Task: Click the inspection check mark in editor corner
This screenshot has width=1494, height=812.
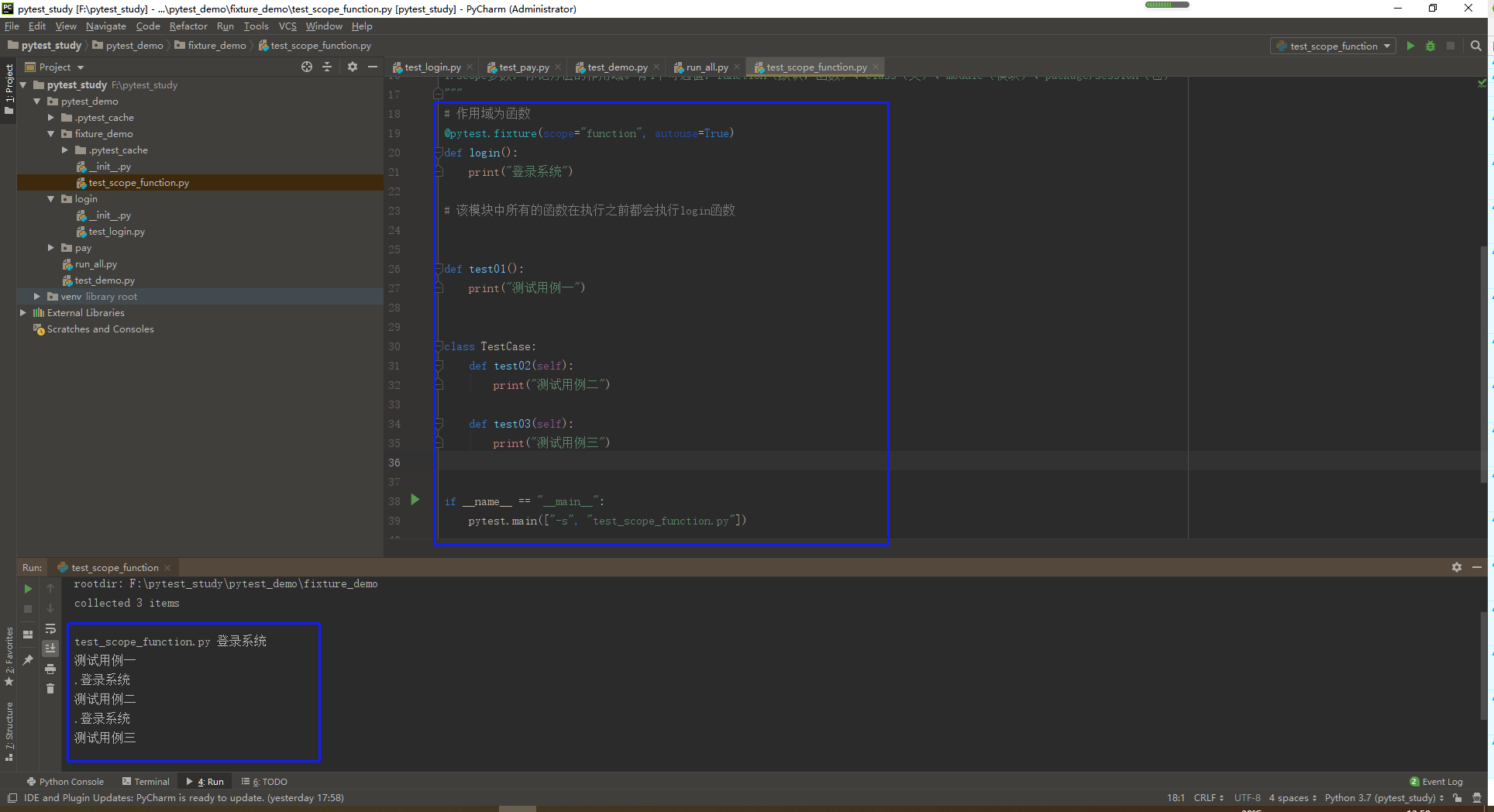Action: click(x=1482, y=82)
